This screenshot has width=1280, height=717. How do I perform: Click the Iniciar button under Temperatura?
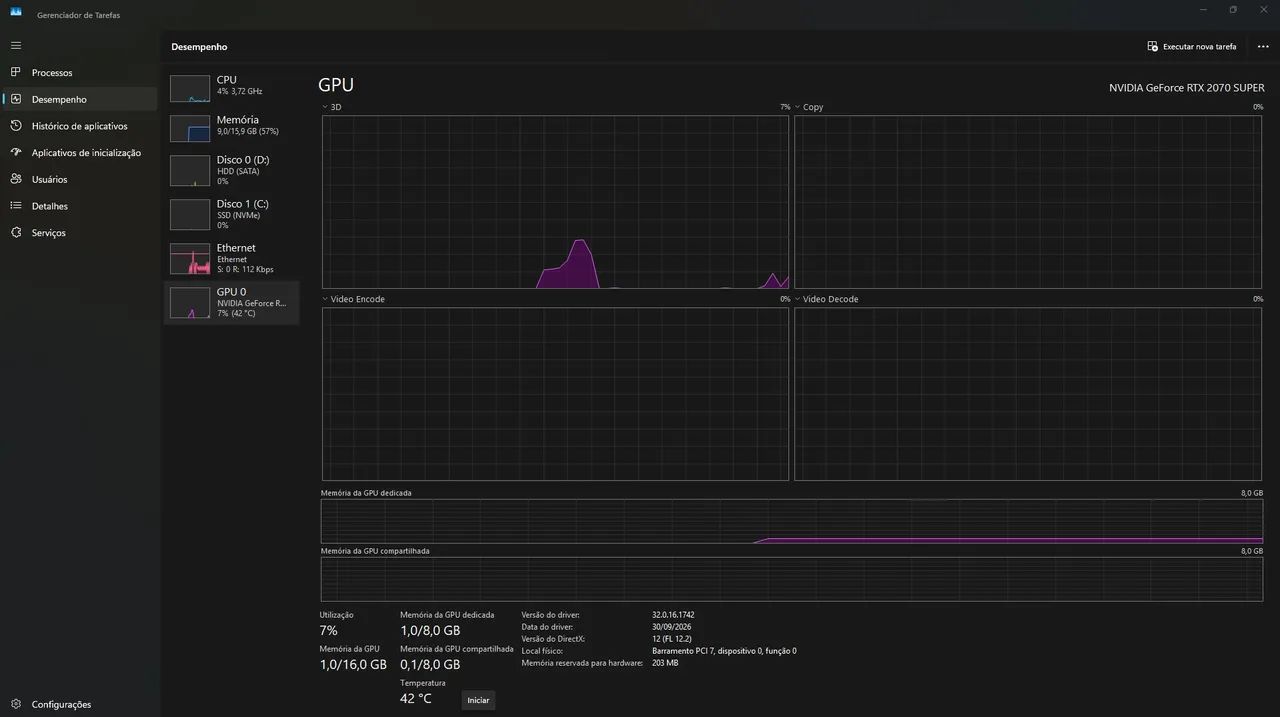coord(478,700)
